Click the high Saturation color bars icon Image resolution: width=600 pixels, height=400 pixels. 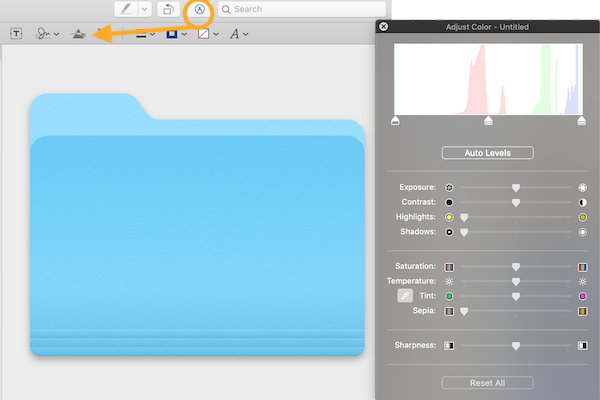(x=582, y=267)
